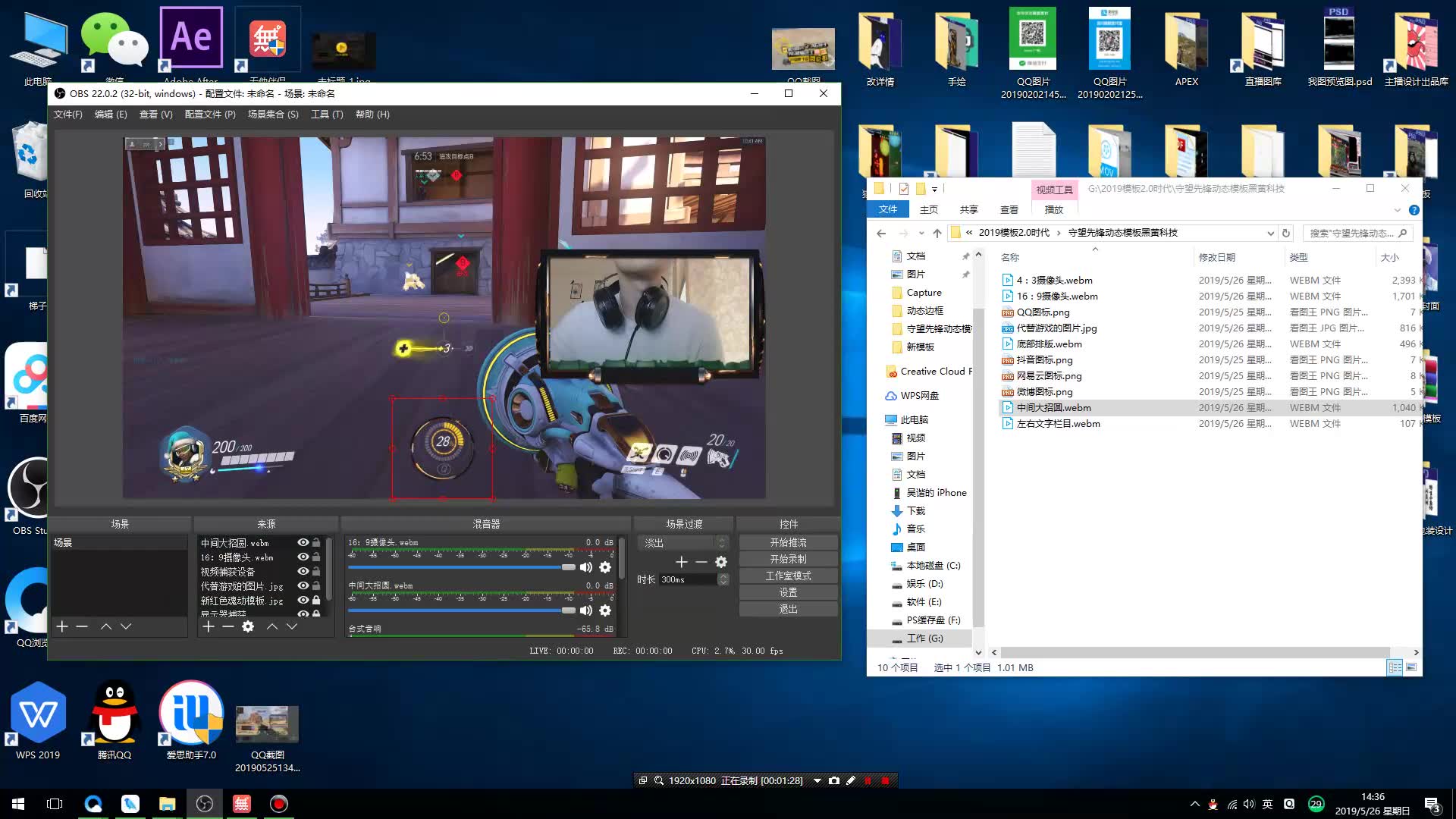
Task: Click the 设置 (Settings) button in OBS
Action: tap(789, 592)
